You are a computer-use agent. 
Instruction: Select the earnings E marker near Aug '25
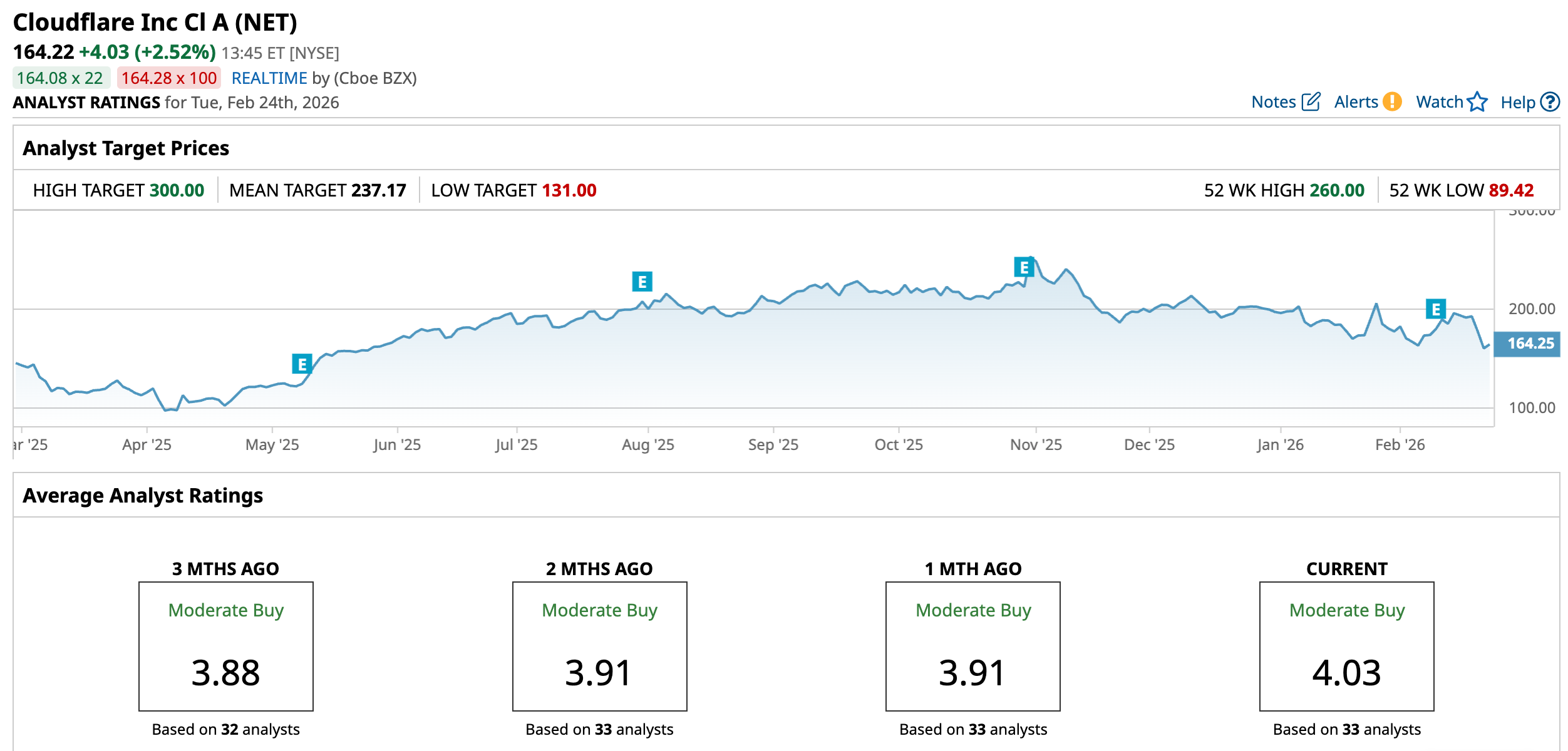tap(642, 282)
